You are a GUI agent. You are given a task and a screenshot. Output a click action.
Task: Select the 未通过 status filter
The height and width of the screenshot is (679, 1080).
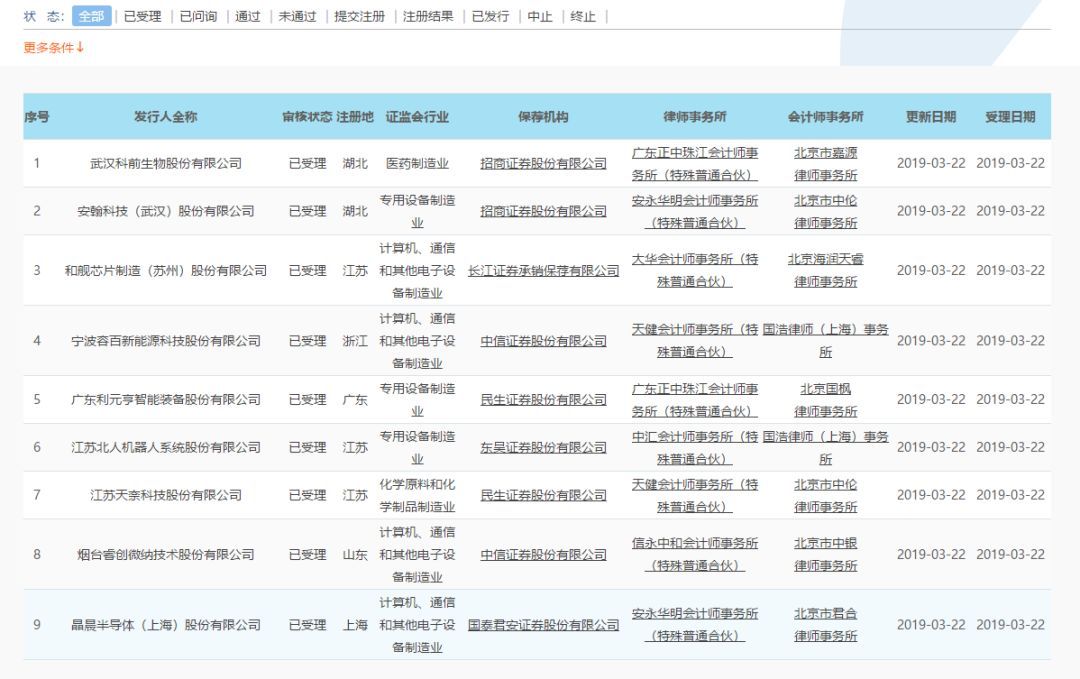click(295, 16)
